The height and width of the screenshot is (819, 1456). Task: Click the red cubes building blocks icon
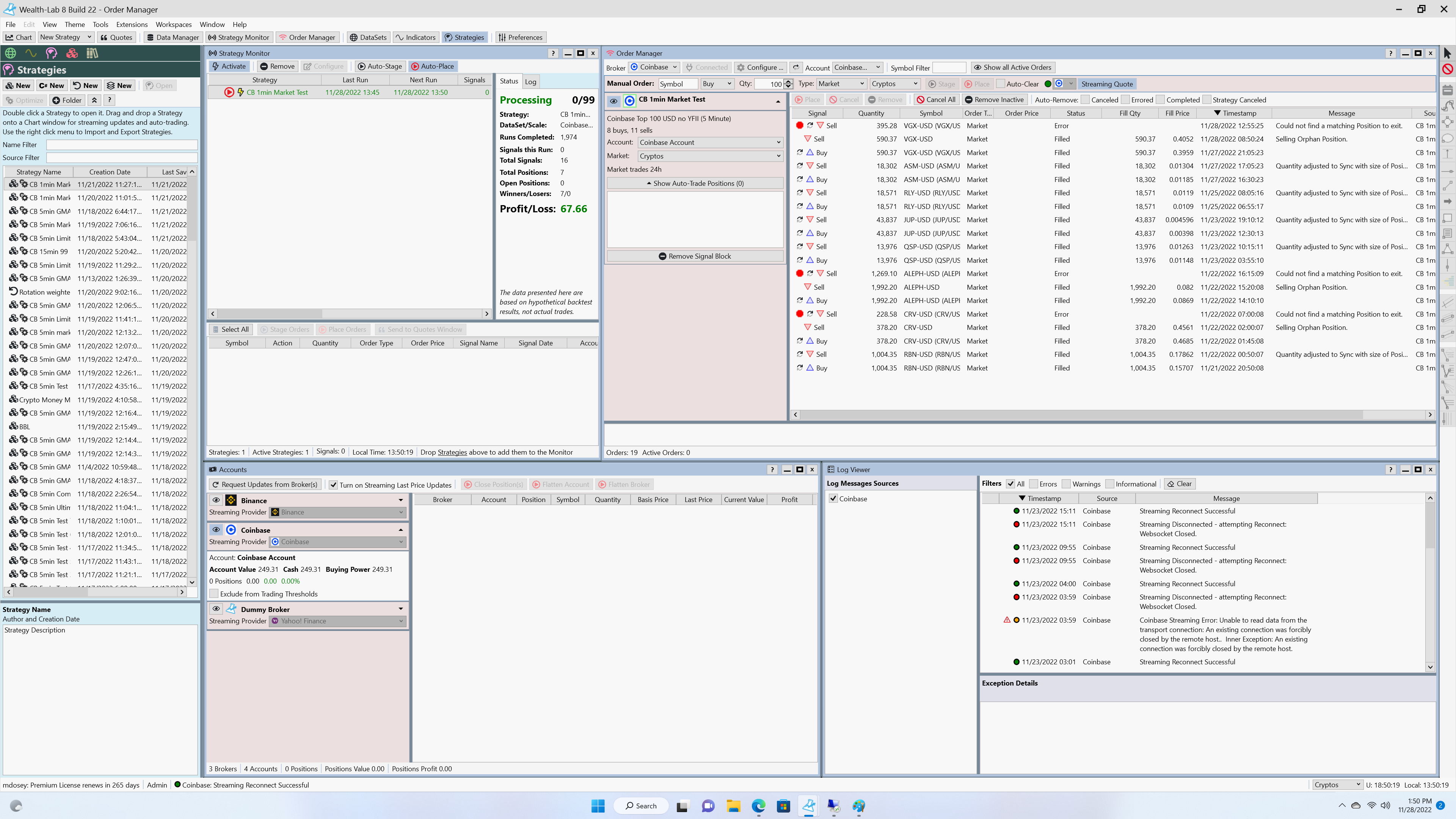point(72,53)
